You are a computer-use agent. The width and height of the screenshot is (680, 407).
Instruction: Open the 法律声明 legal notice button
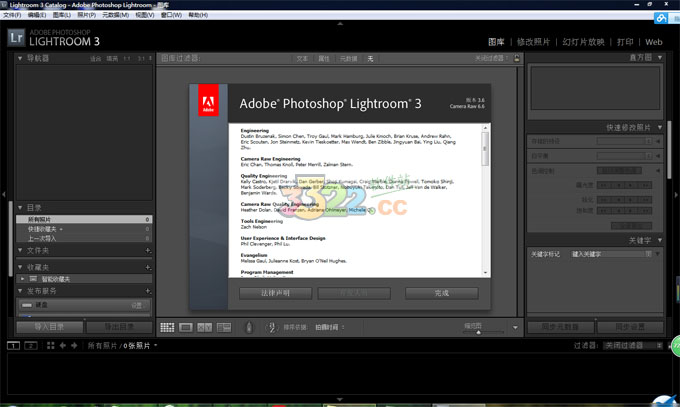pos(275,293)
